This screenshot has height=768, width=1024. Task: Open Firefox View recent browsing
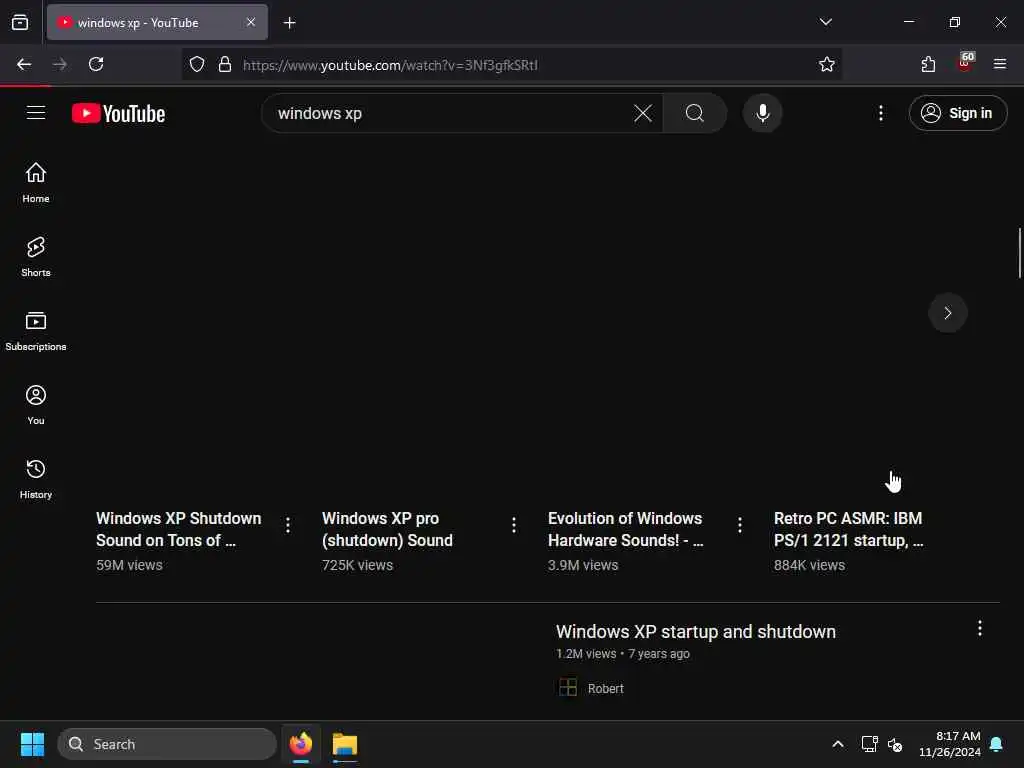20,22
